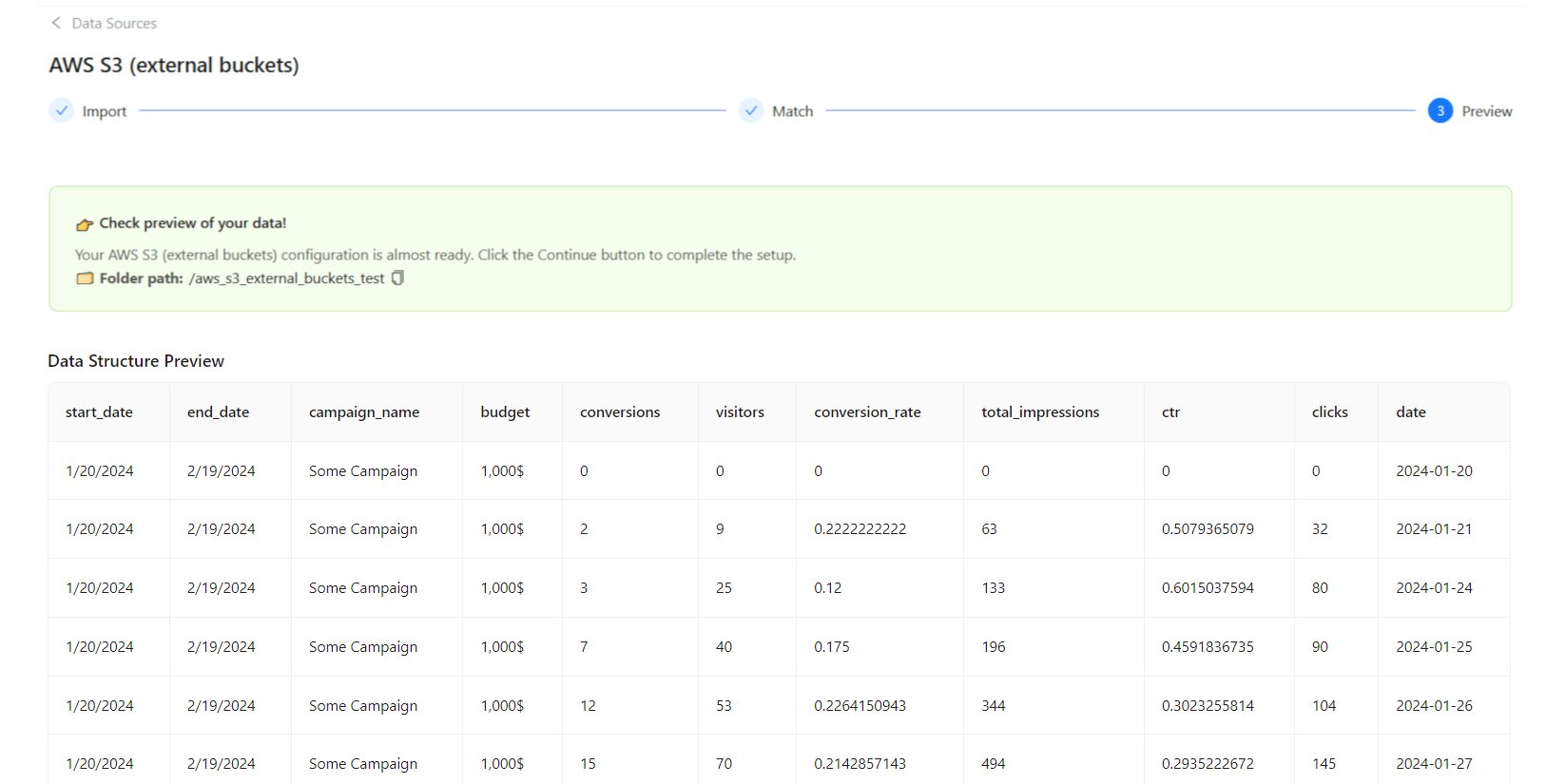Click the ctr column header
The height and width of the screenshot is (784, 1546).
click(1170, 412)
